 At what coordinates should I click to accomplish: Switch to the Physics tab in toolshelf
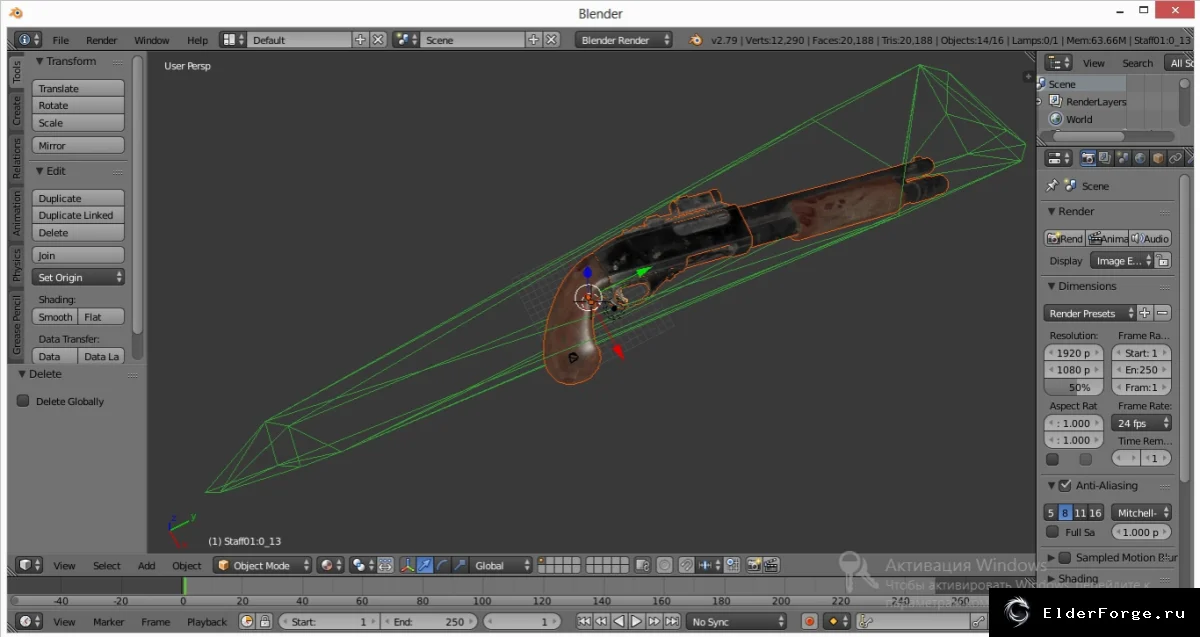16,264
